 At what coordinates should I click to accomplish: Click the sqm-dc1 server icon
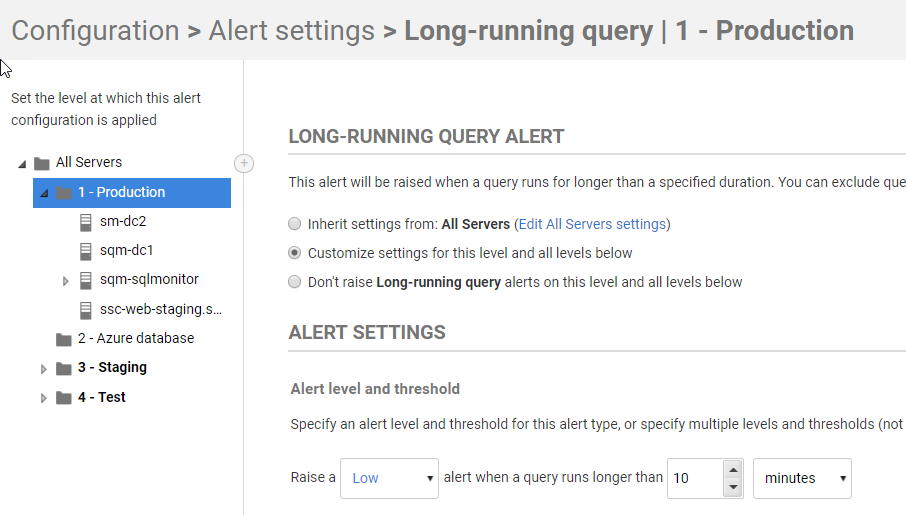point(86,251)
